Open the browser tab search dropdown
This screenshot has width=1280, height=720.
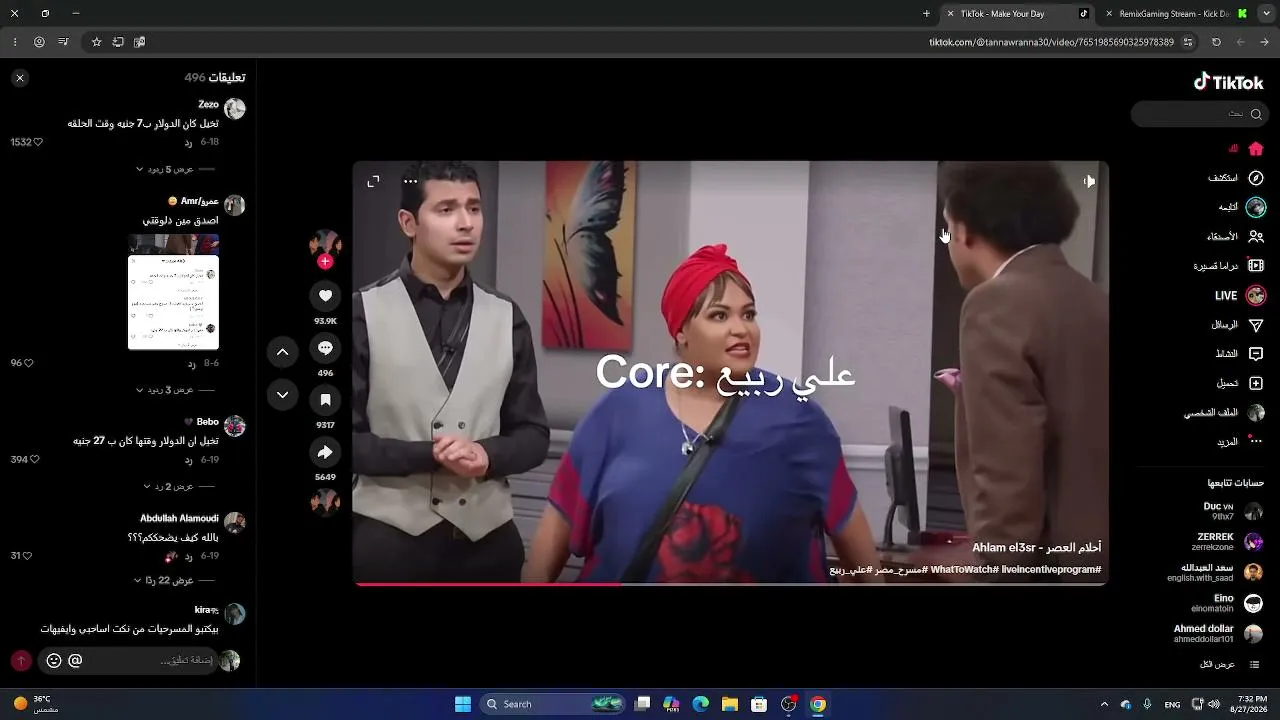(1265, 14)
